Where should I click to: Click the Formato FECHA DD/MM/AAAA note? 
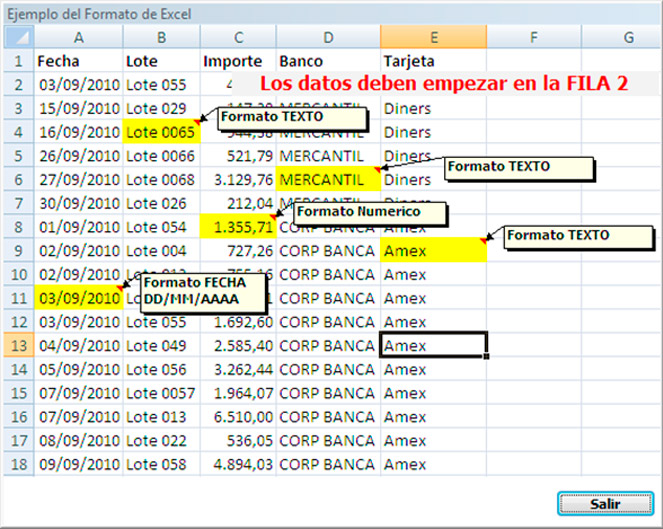(x=204, y=291)
